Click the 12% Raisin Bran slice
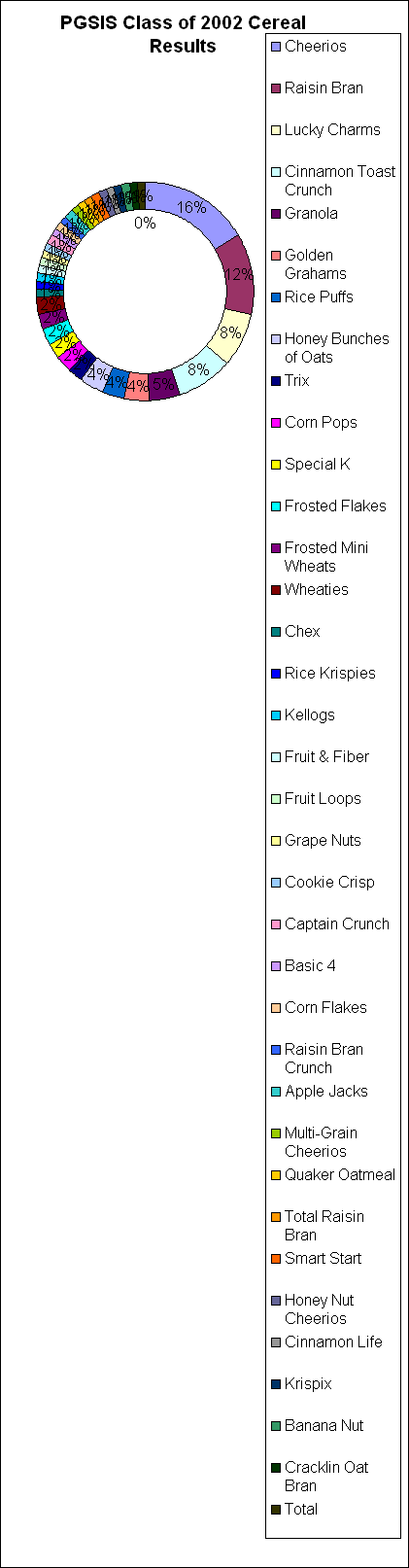The height and width of the screenshot is (1568, 409). [x=237, y=275]
